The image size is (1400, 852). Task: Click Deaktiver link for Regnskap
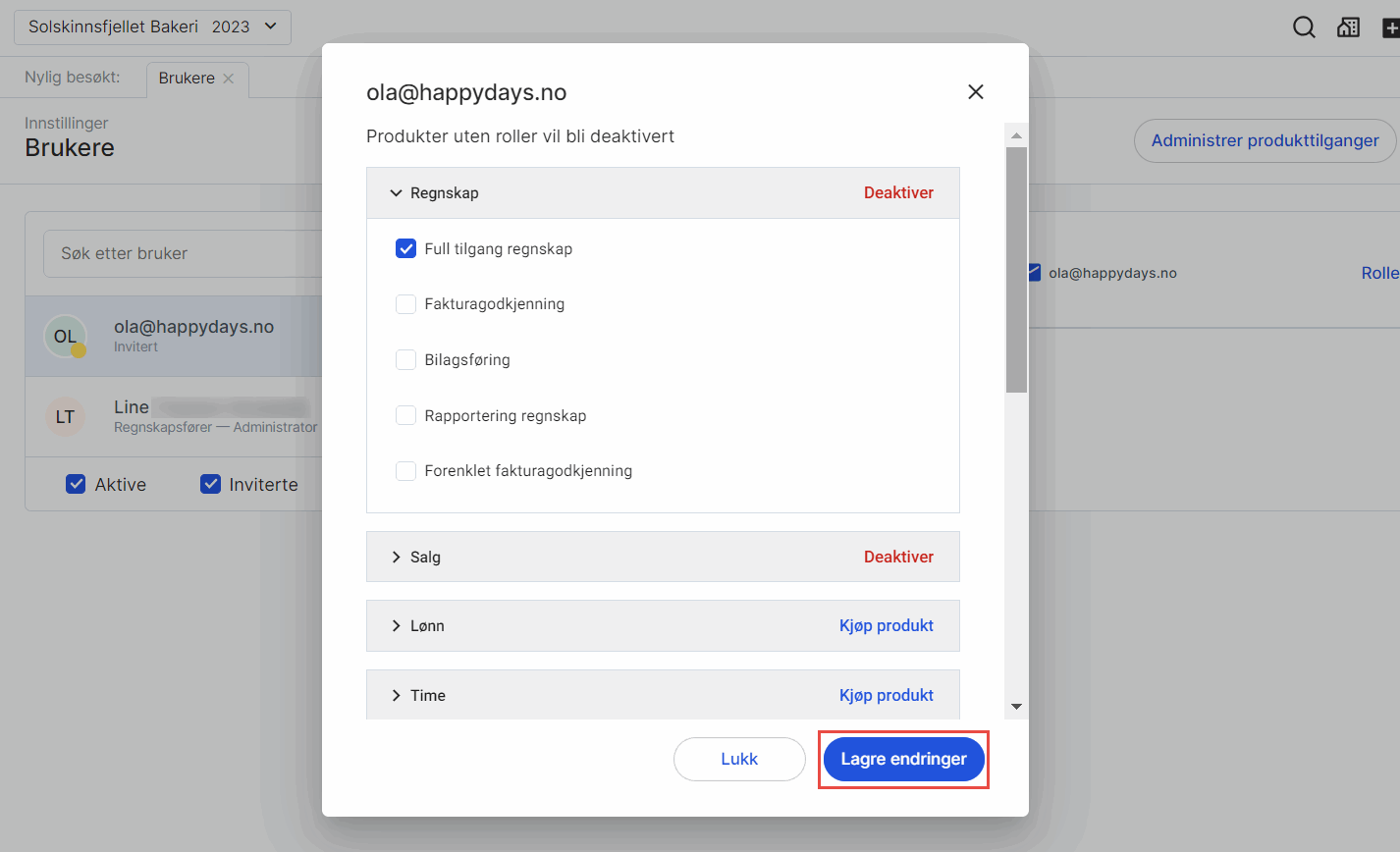pyautogui.click(x=898, y=193)
